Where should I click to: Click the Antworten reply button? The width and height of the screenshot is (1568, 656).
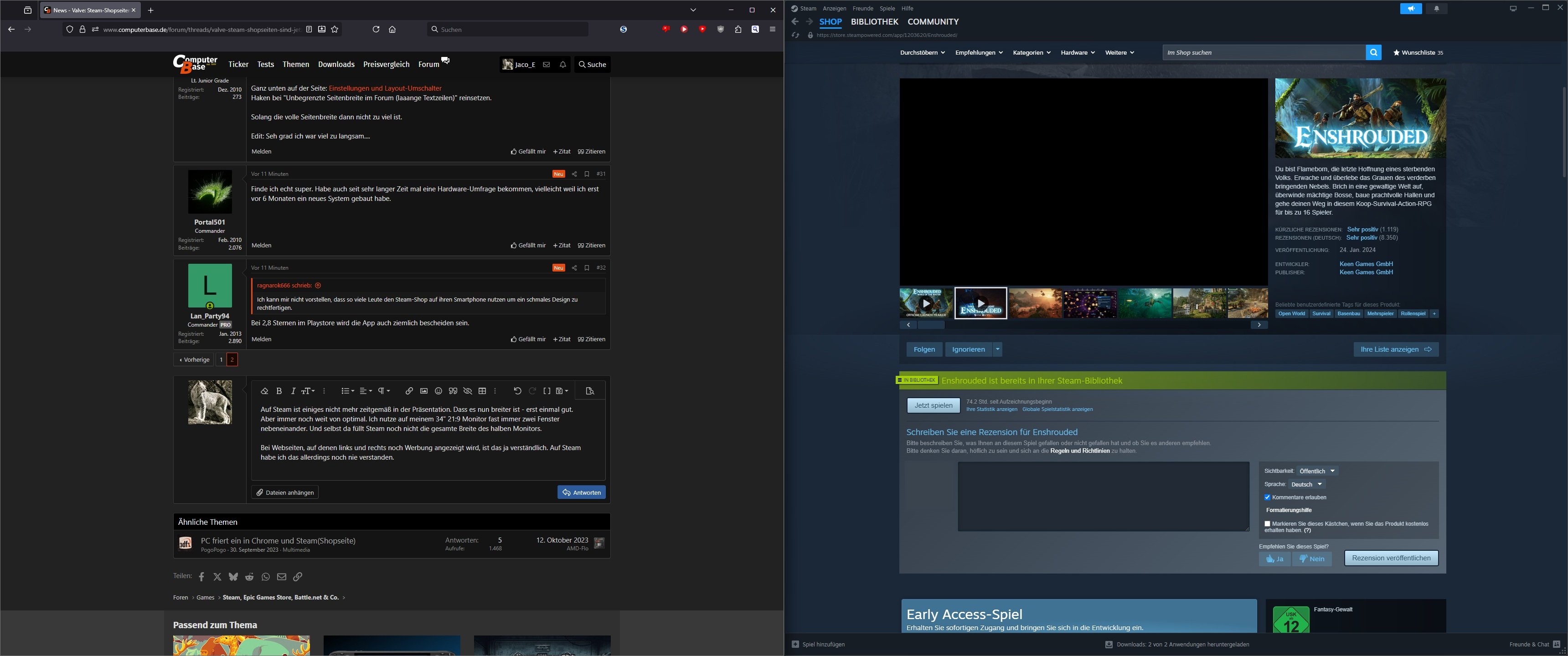(x=581, y=492)
